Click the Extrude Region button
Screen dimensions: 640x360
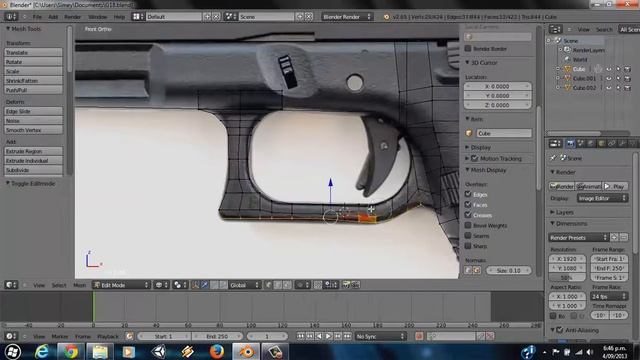pos(33,151)
